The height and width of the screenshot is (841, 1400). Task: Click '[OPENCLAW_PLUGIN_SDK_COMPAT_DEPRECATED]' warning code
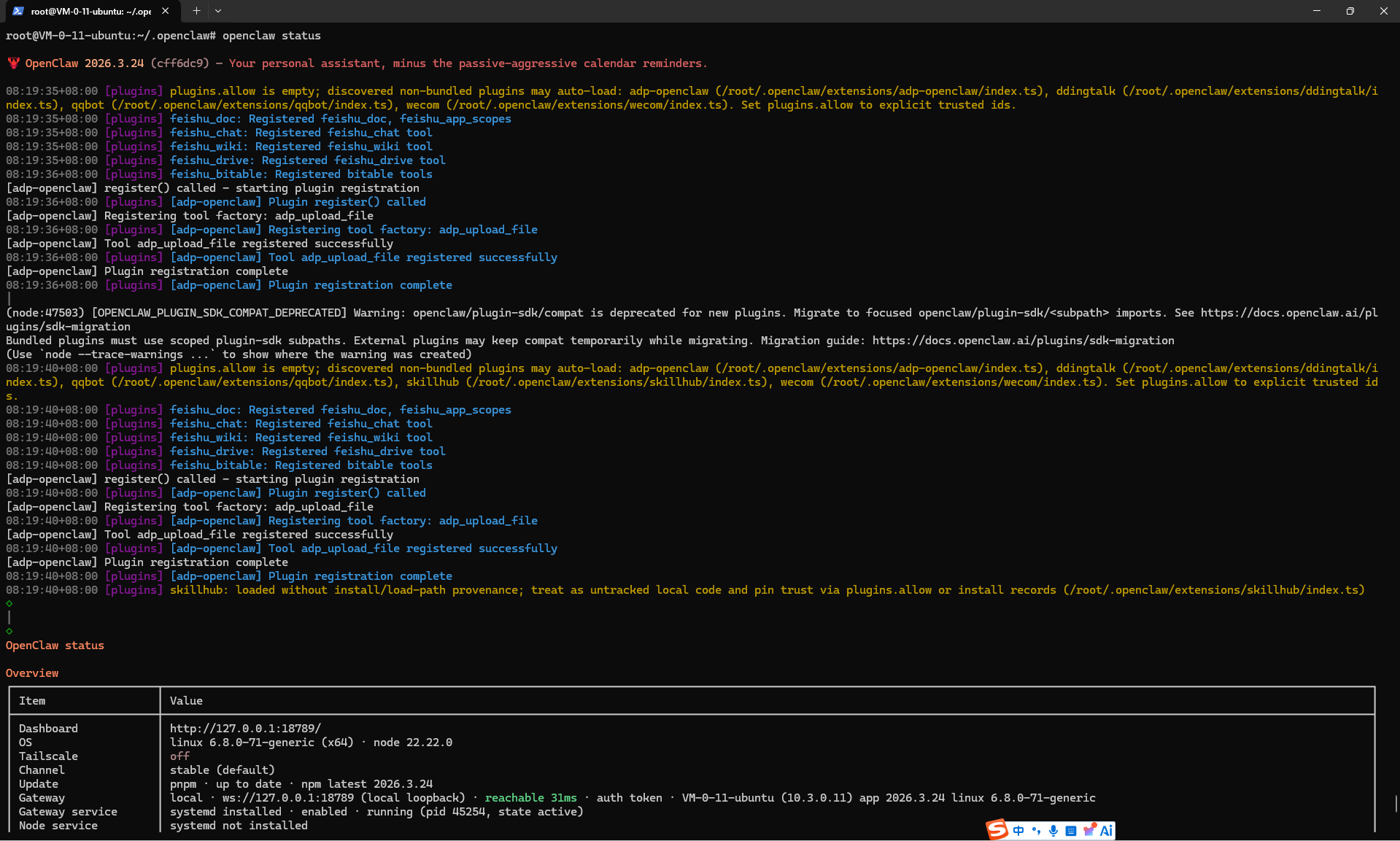click(220, 313)
